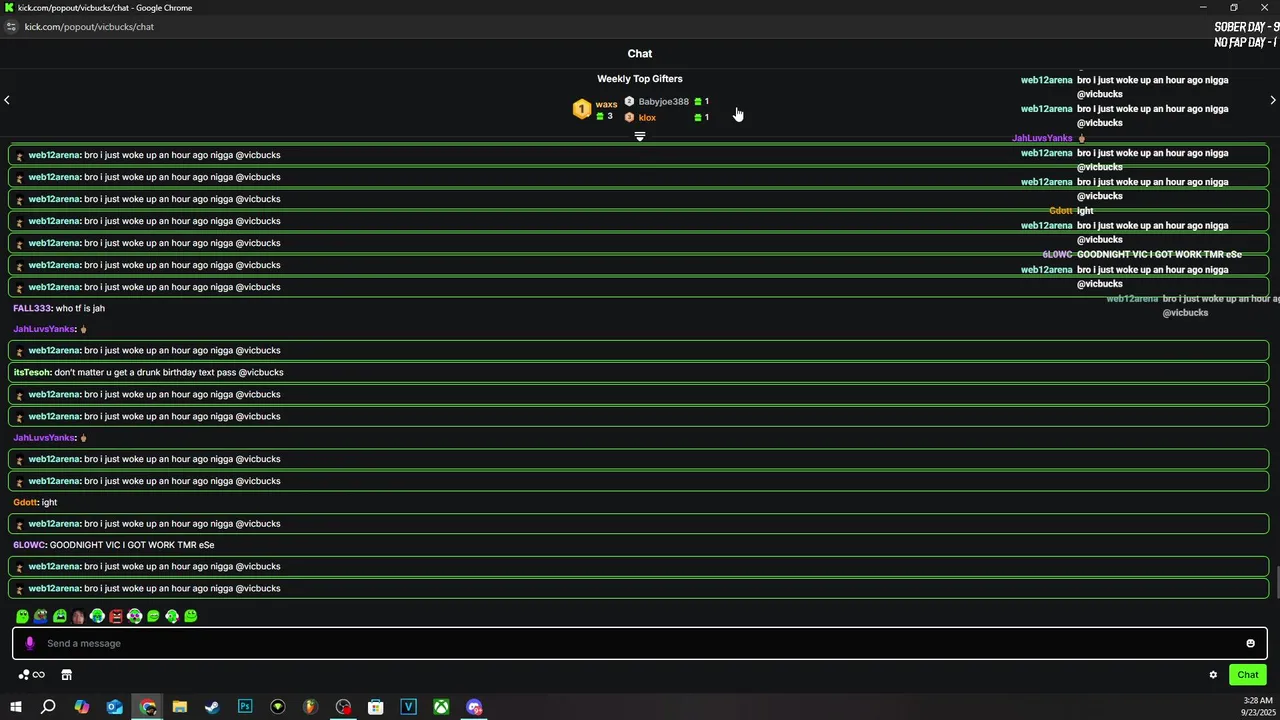Open Steam from the taskbar
The image size is (1280, 720).
212,707
